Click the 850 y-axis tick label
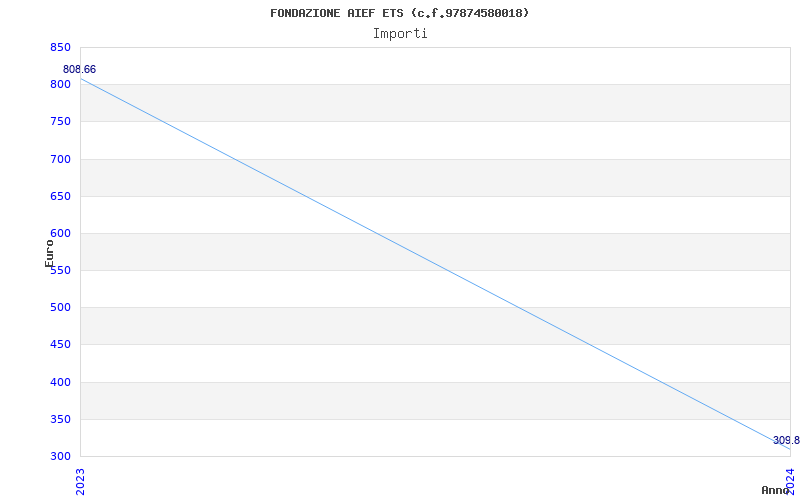The width and height of the screenshot is (800, 500). coord(60,47)
